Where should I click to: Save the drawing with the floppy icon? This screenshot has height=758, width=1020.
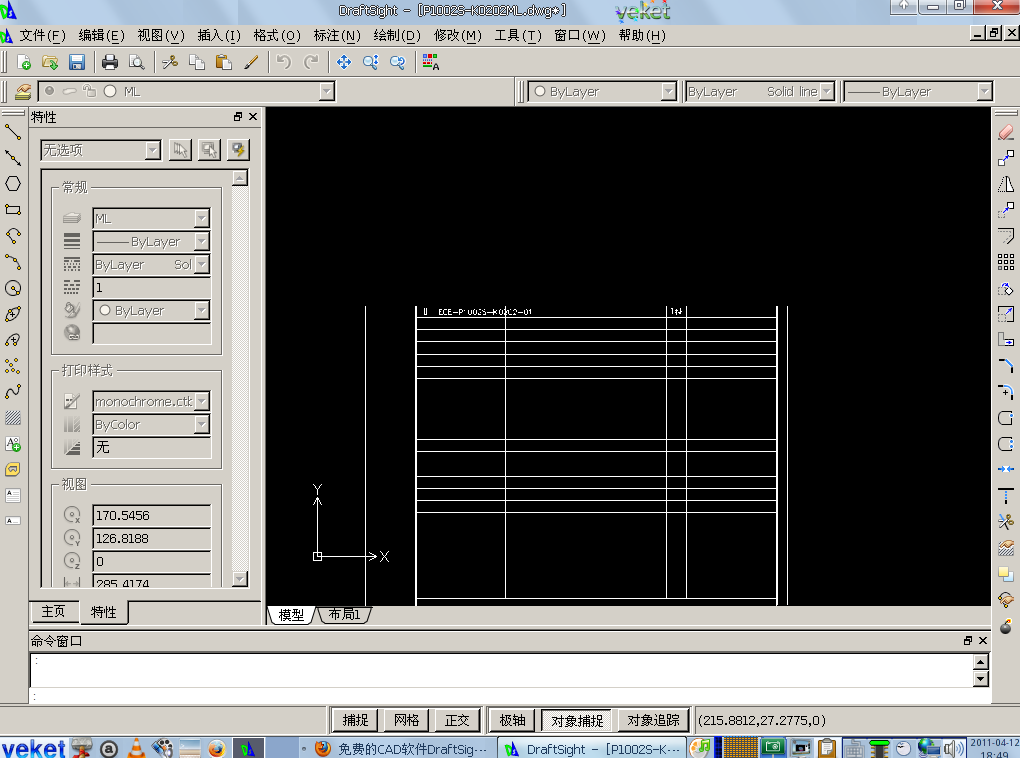[x=77, y=62]
